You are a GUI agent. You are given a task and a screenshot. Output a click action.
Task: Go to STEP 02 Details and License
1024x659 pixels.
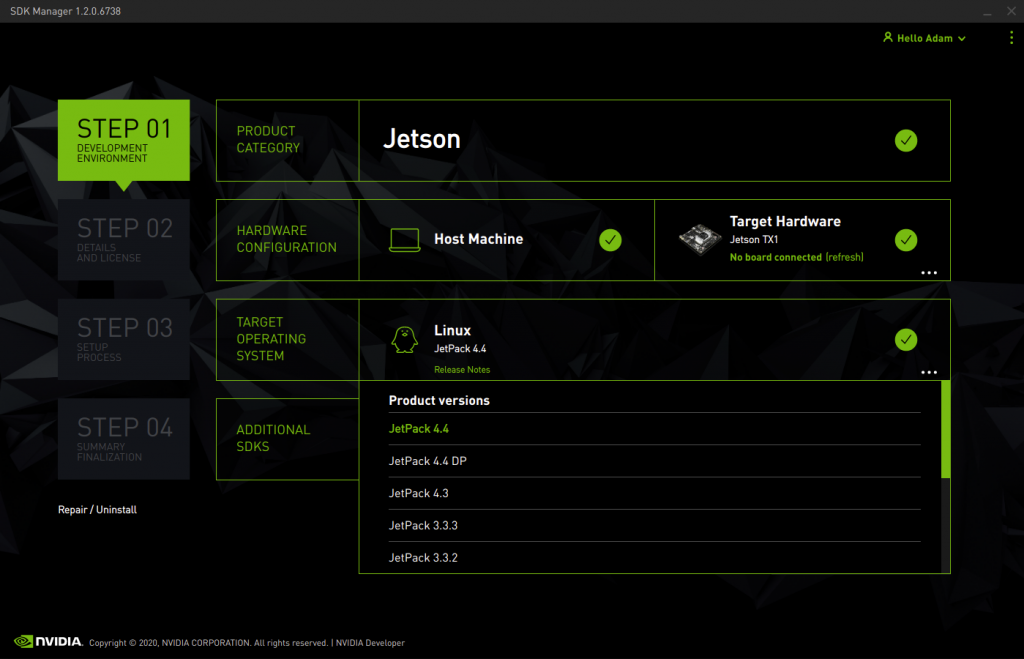(x=123, y=240)
